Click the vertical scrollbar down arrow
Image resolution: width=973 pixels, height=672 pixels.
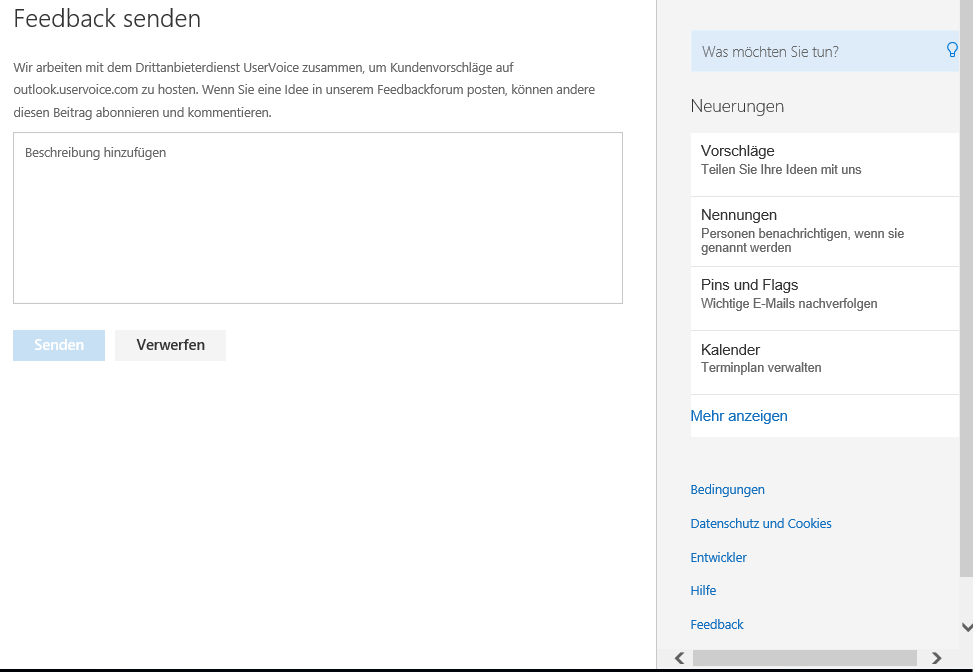tap(967, 627)
